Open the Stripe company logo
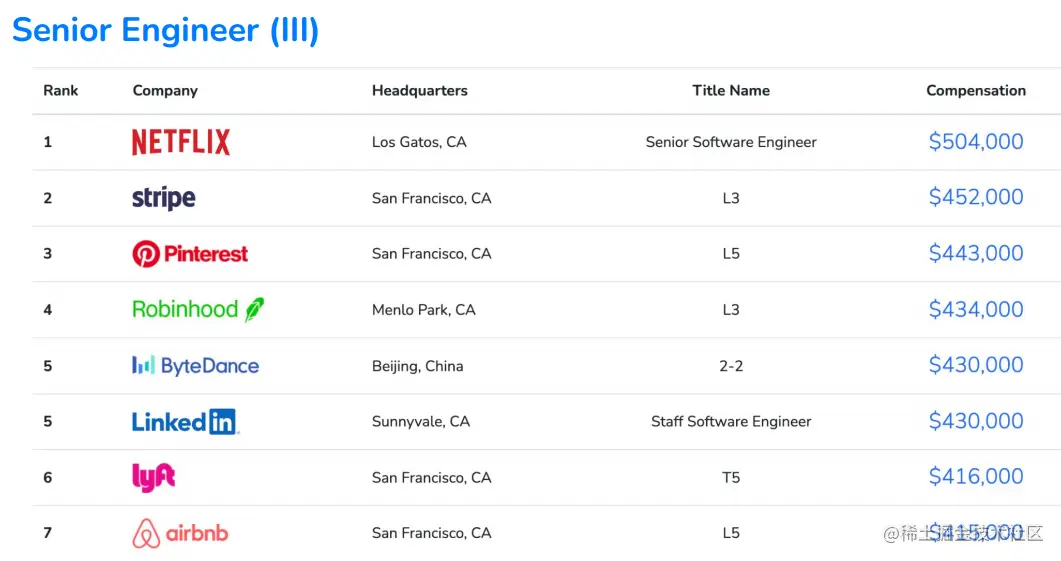 [164, 198]
